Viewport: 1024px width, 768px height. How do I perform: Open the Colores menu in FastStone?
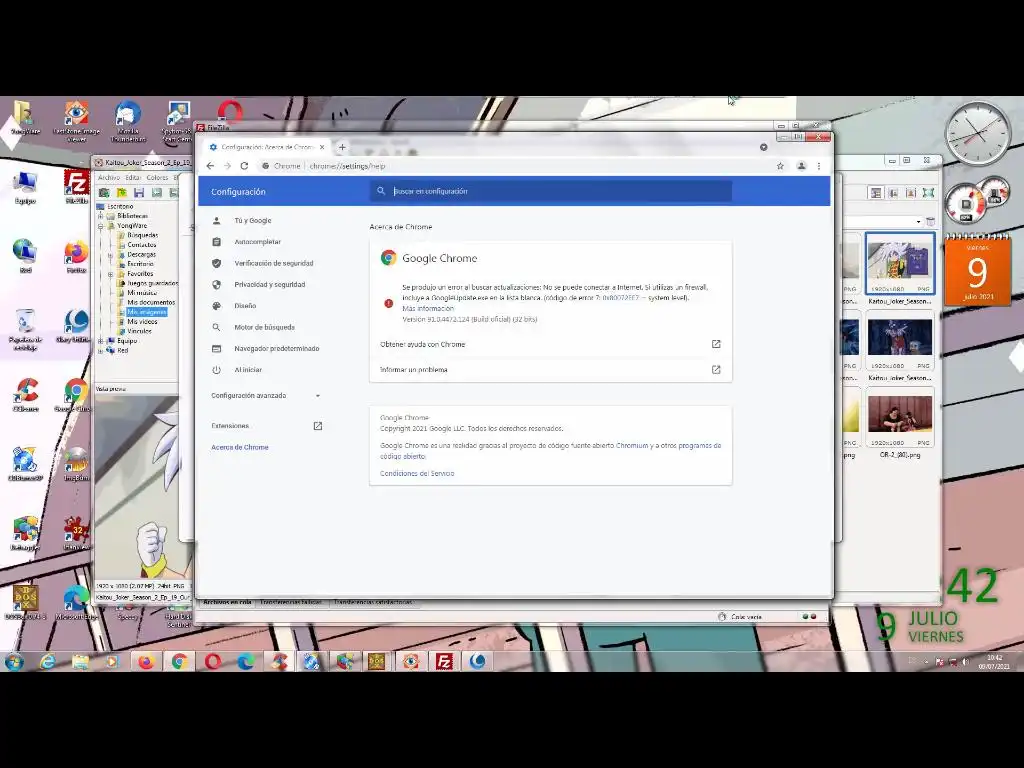click(x=157, y=178)
